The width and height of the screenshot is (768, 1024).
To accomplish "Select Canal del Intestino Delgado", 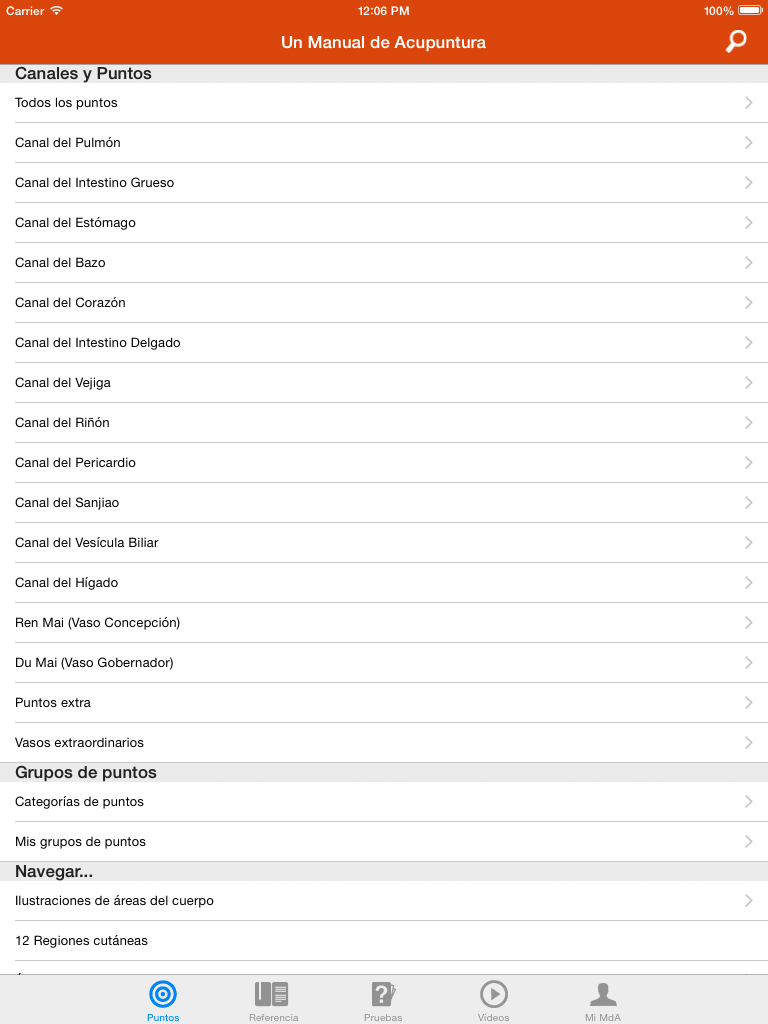I will 384,343.
